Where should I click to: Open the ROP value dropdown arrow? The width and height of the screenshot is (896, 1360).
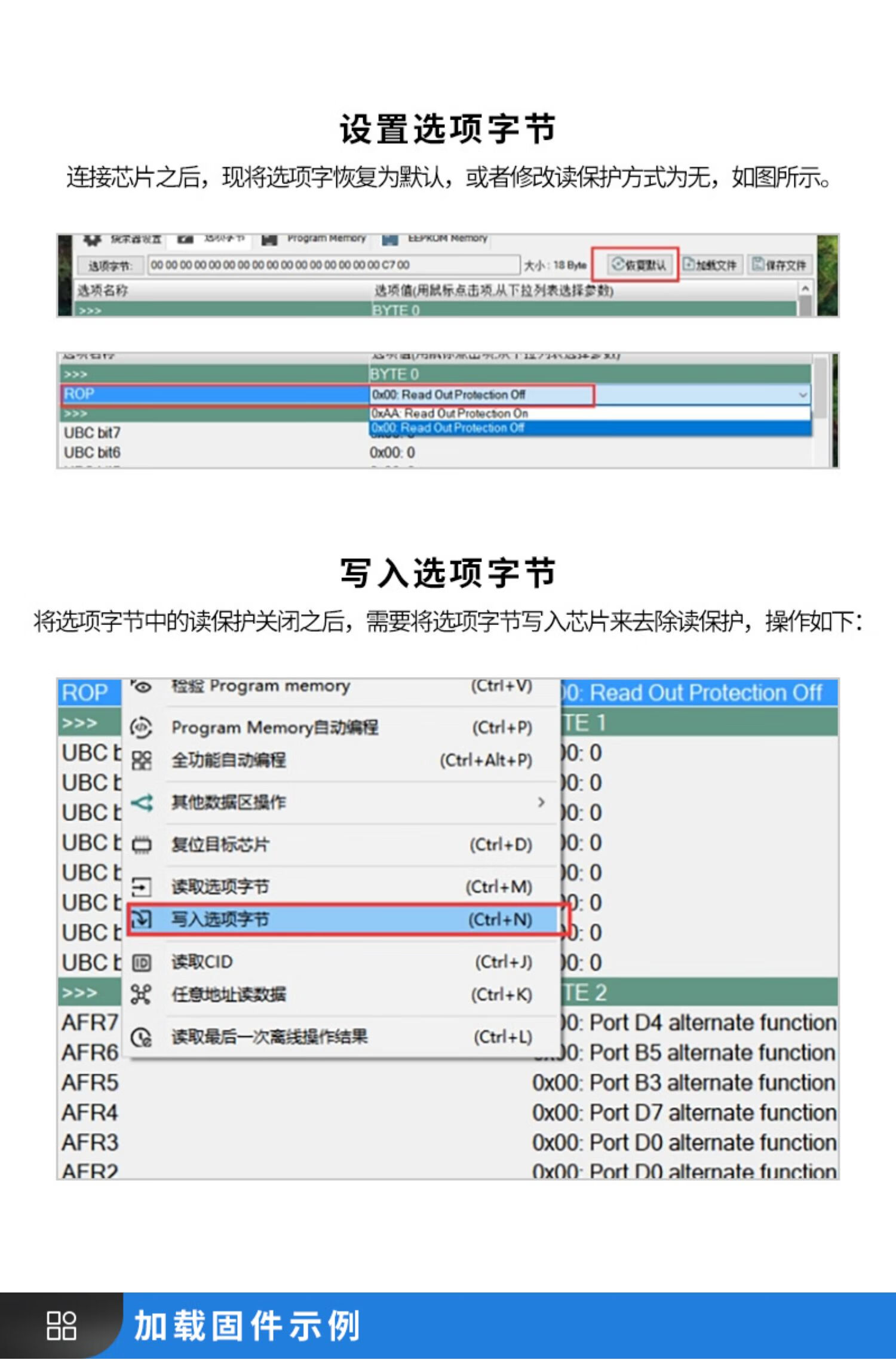pyautogui.click(x=802, y=395)
